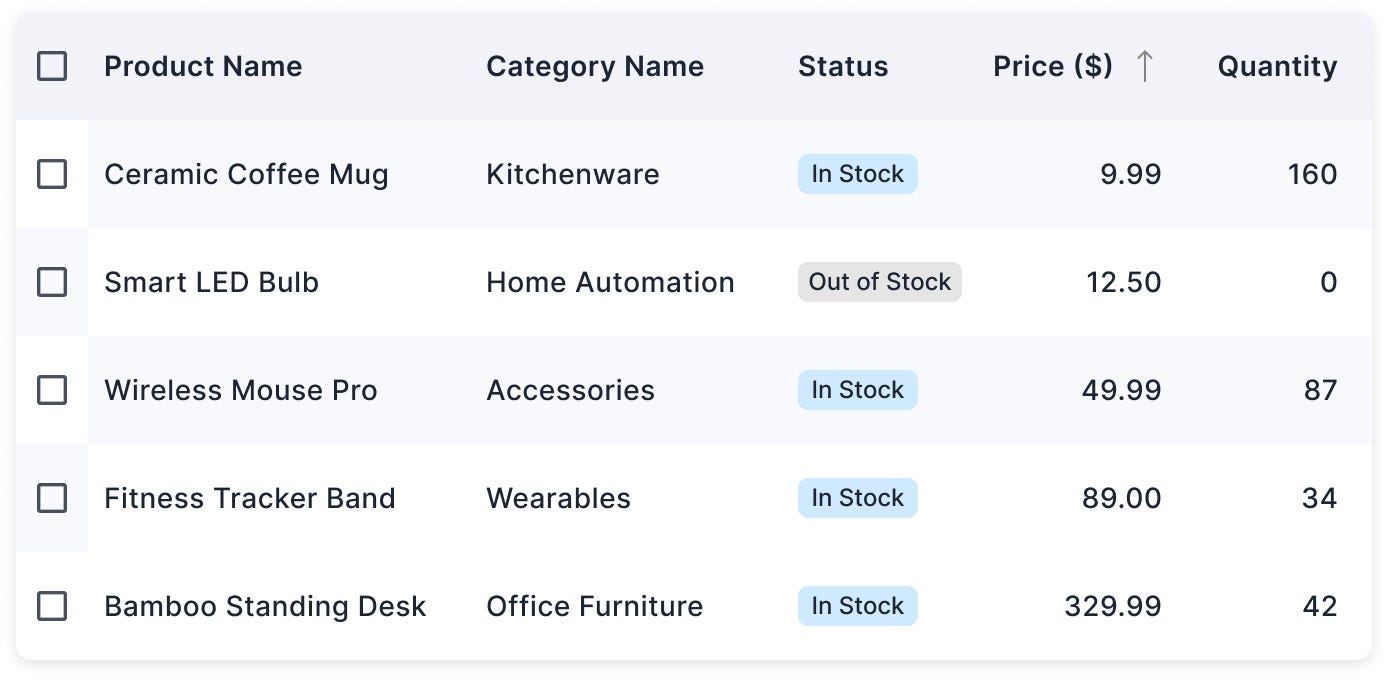Click the Price sort arrow icon
The height and width of the screenshot is (680, 1388).
[1146, 66]
